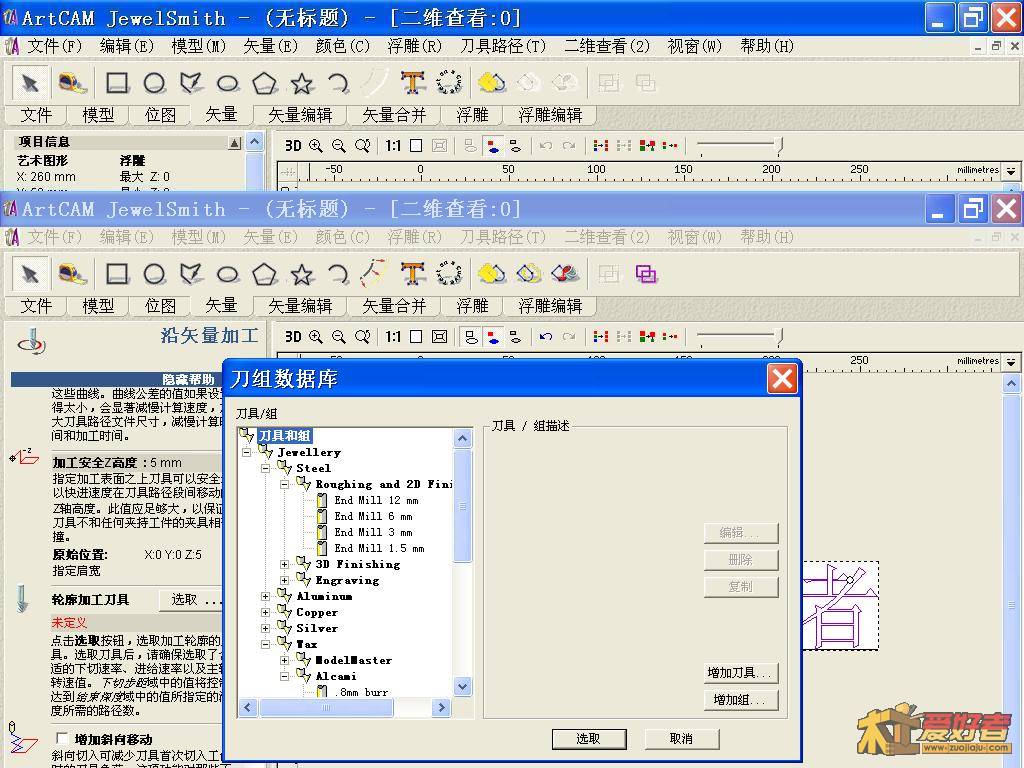The image size is (1024, 768).
Task: Zoom out using front window magnifier minus
Action: (338, 336)
